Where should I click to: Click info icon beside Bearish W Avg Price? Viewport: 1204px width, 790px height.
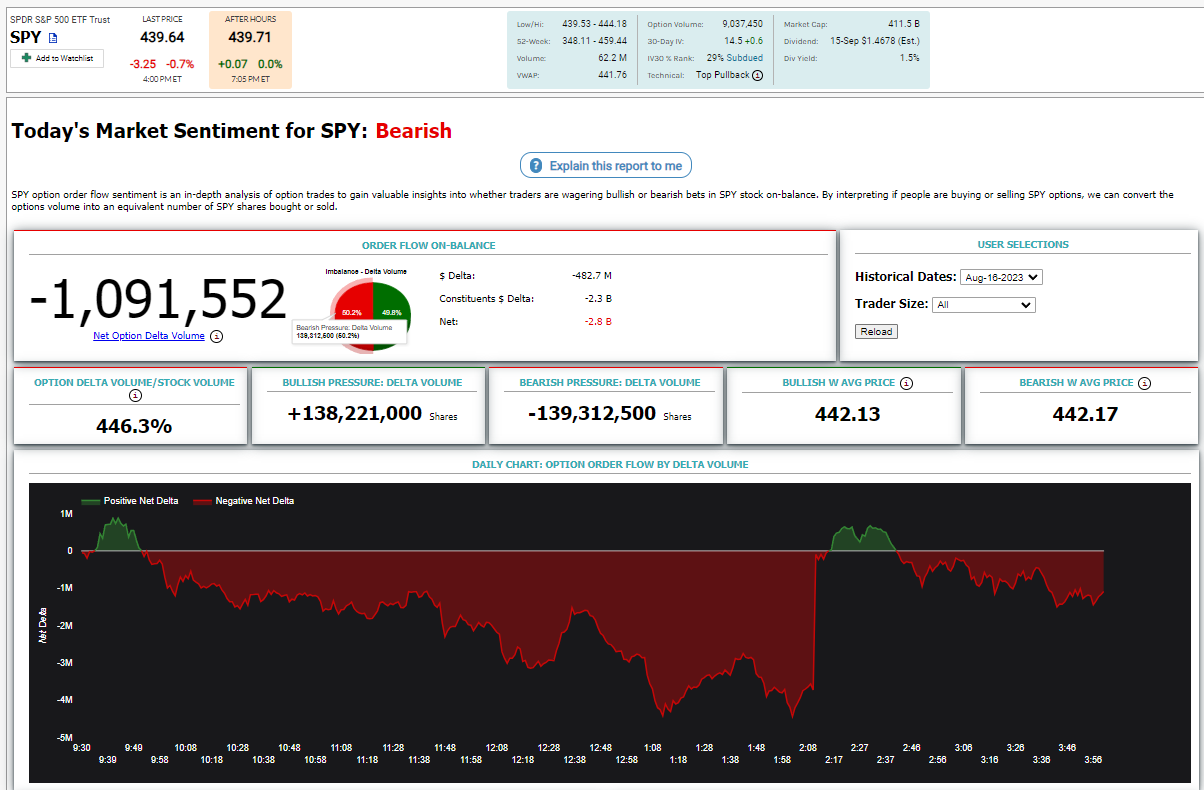pyautogui.click(x=1145, y=383)
